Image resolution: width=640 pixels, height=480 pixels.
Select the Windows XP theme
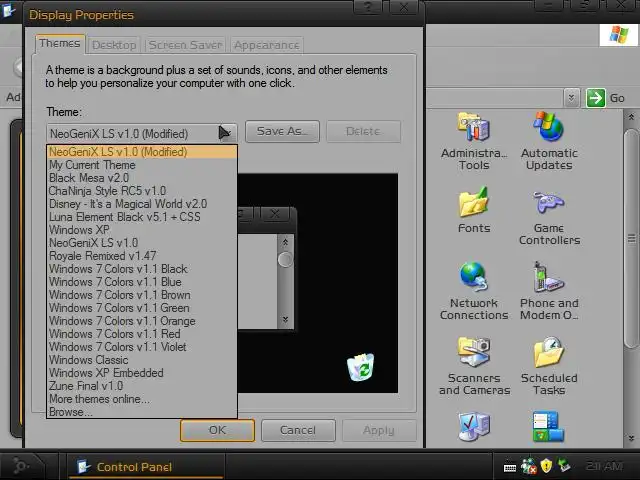tap(142, 230)
